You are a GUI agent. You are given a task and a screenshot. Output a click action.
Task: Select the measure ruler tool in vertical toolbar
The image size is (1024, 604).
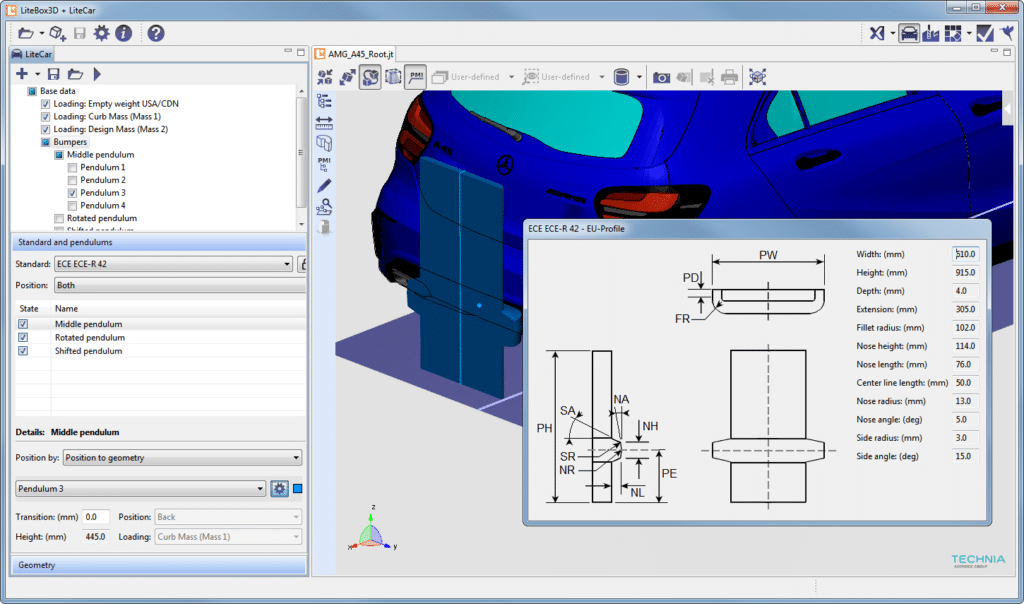point(324,122)
